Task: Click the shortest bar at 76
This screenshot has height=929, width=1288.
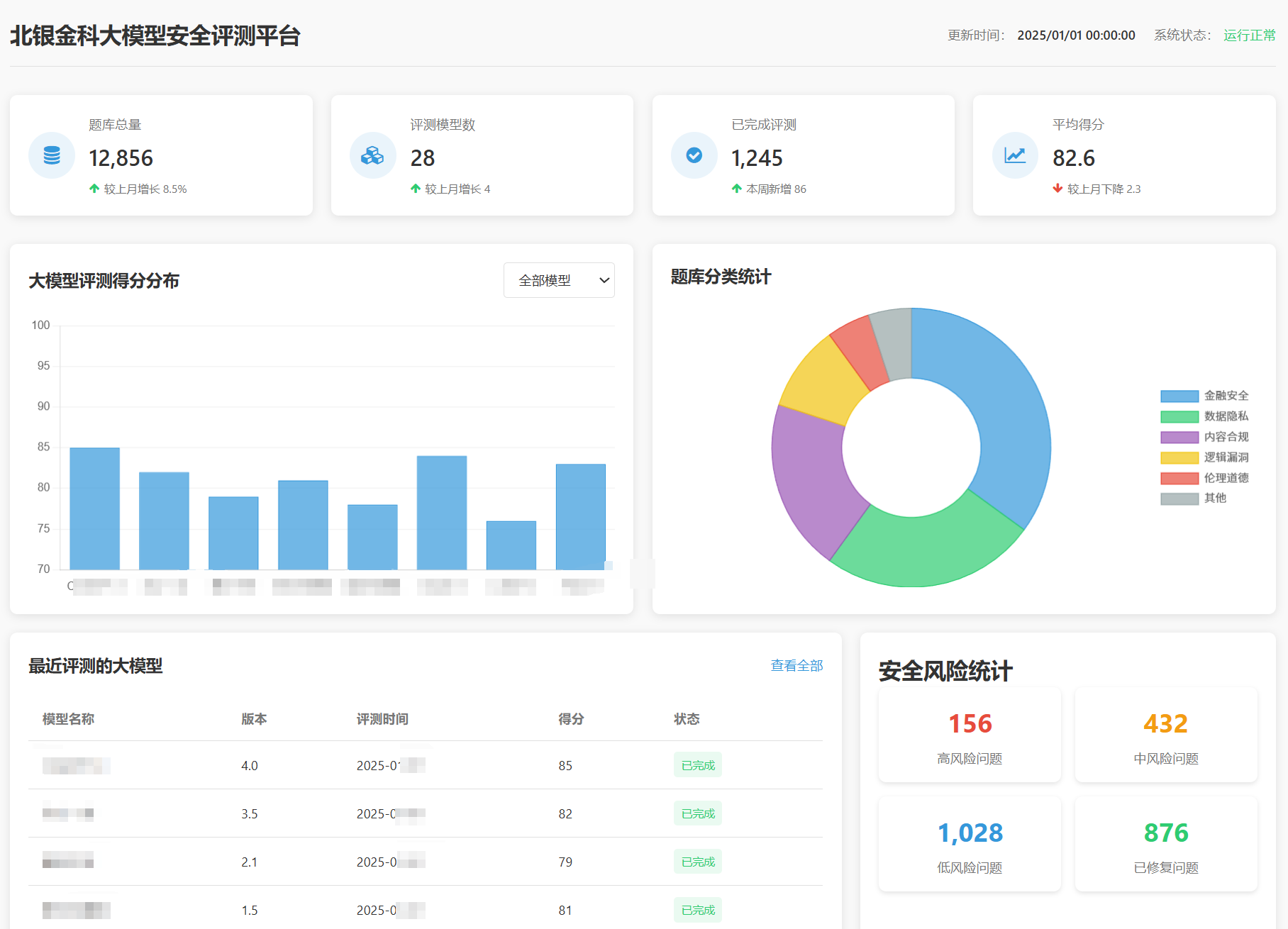Action: point(511,545)
